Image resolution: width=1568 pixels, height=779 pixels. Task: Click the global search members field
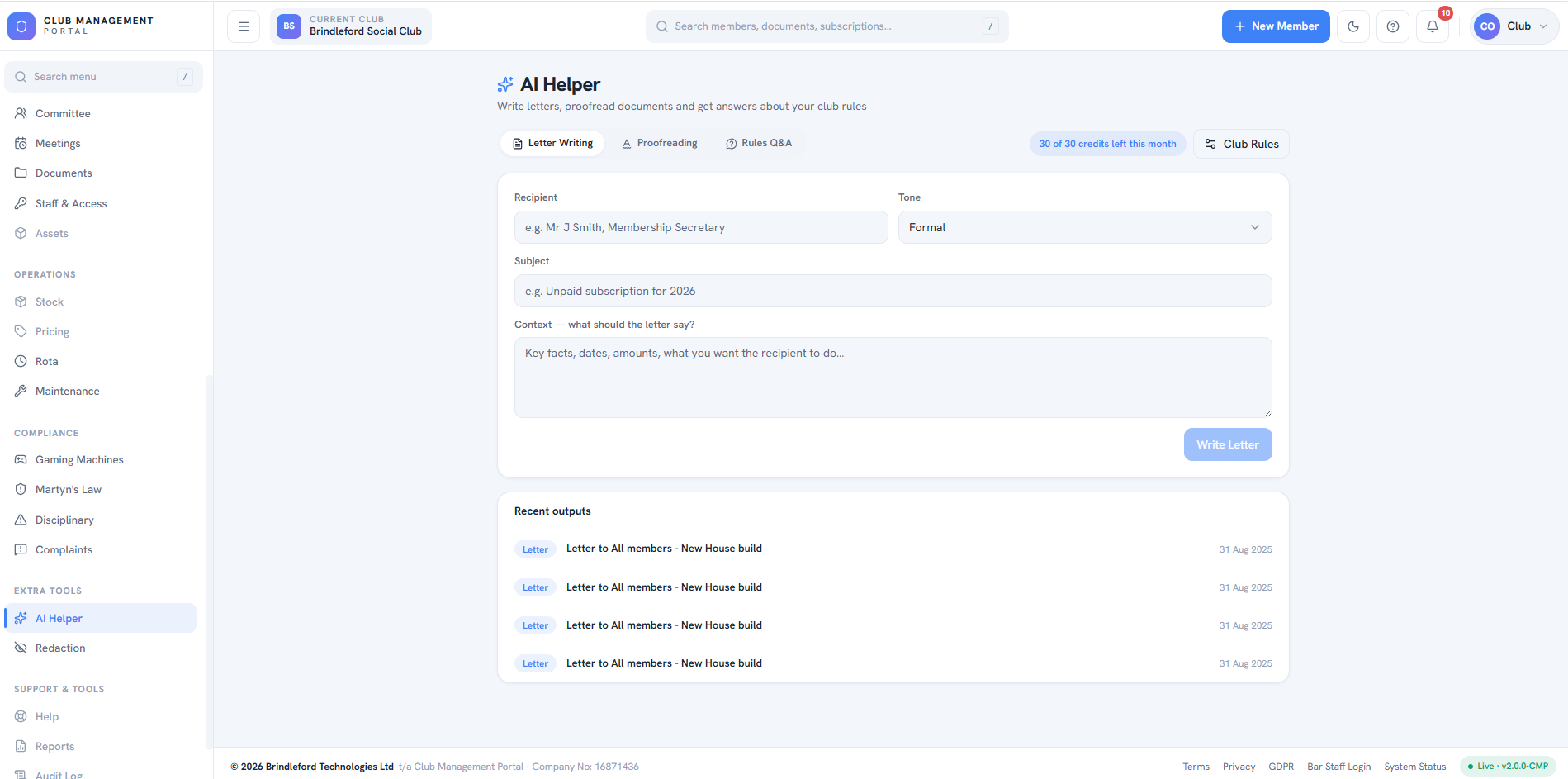point(827,26)
